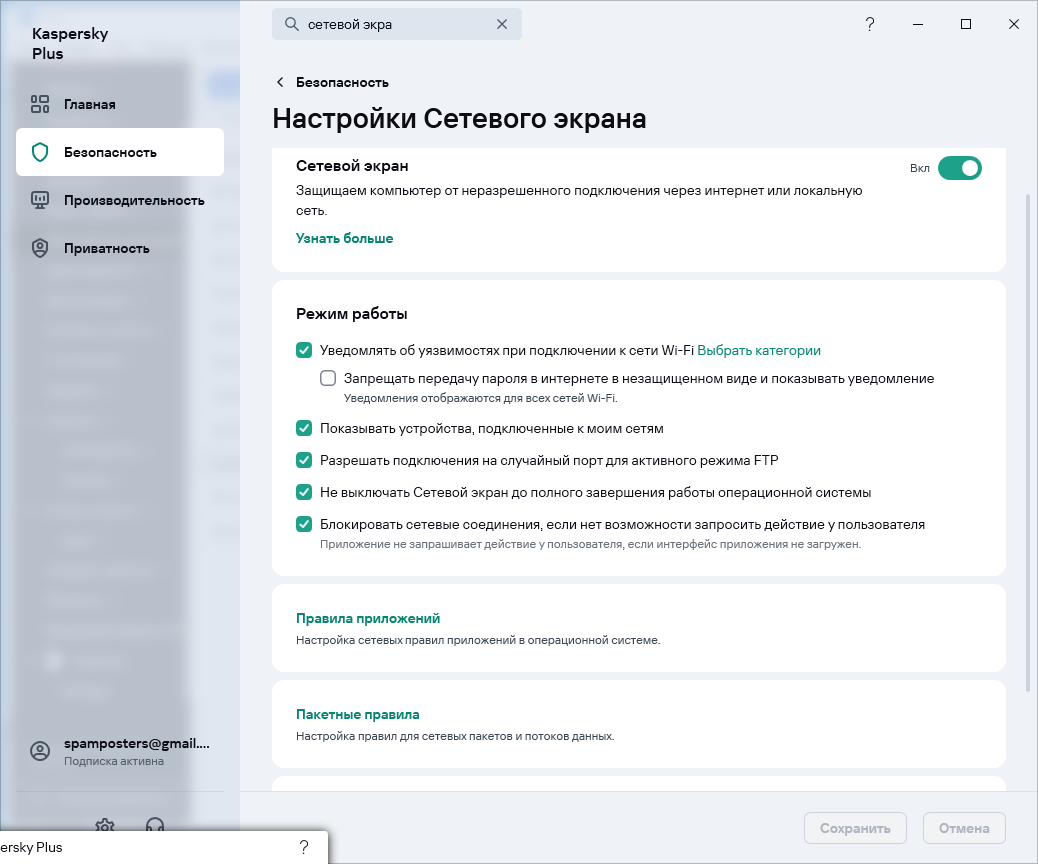Uncheck Wi-Fi vulnerability notification checkbox

(x=304, y=350)
